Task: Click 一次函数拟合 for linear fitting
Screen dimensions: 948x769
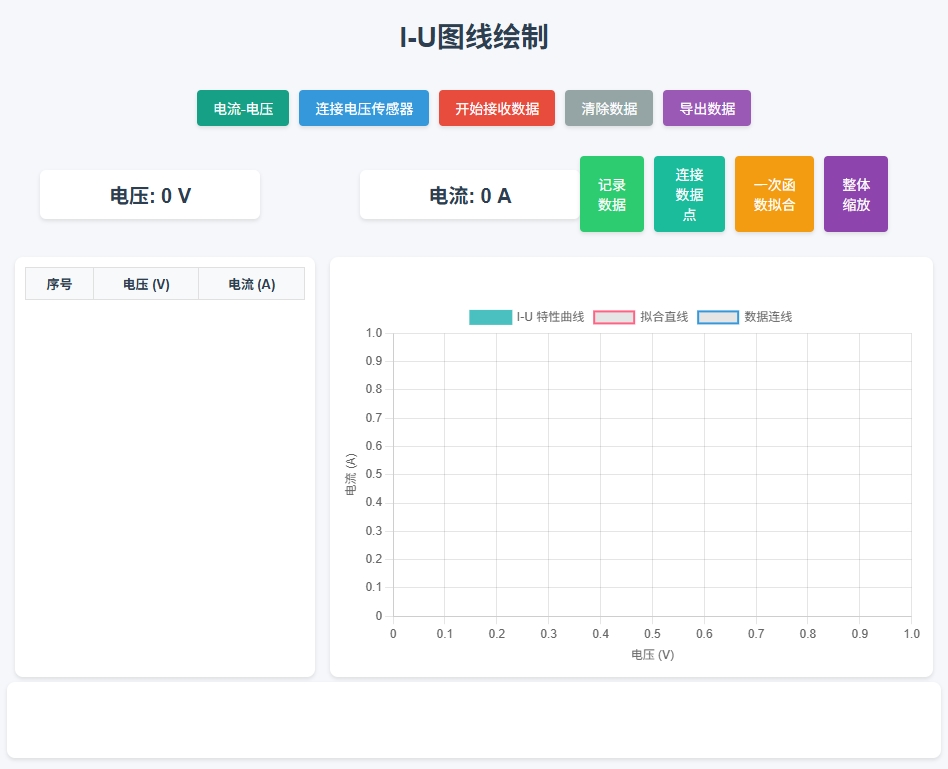Action: tap(774, 194)
